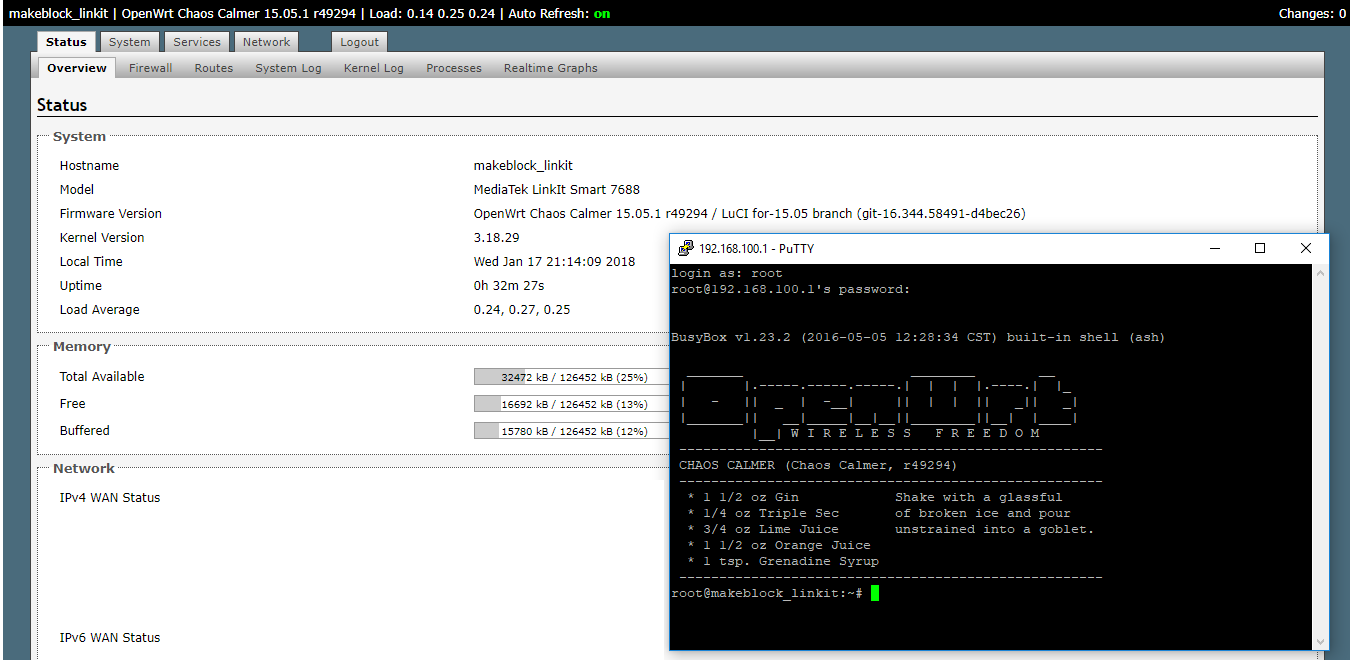1350x660 pixels.
Task: Click the BusyBox v1.23.2 terminal line
Action: pos(918,337)
